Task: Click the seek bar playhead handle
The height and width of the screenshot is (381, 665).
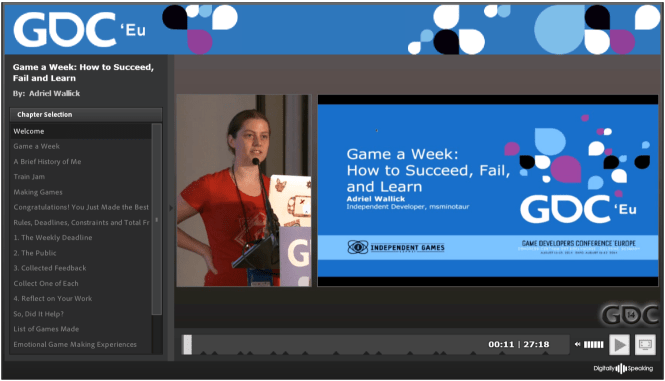Action: (187, 345)
